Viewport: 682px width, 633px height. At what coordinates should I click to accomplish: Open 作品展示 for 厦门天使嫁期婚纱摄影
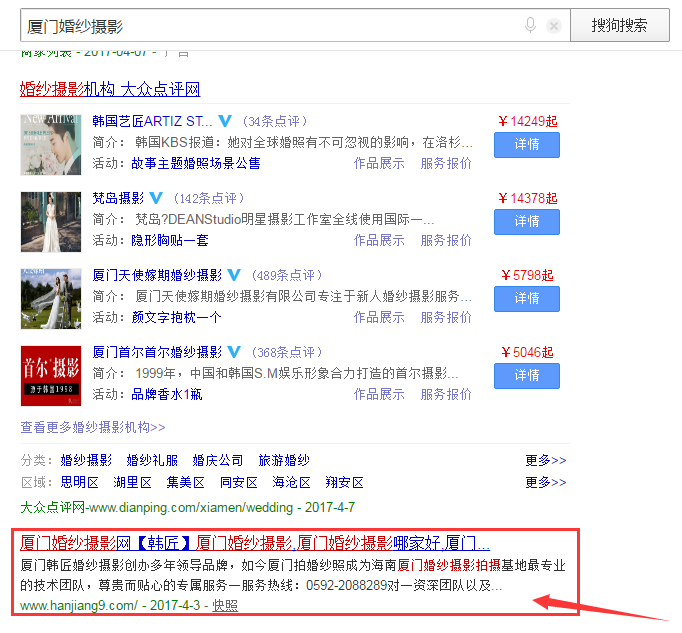pos(379,317)
